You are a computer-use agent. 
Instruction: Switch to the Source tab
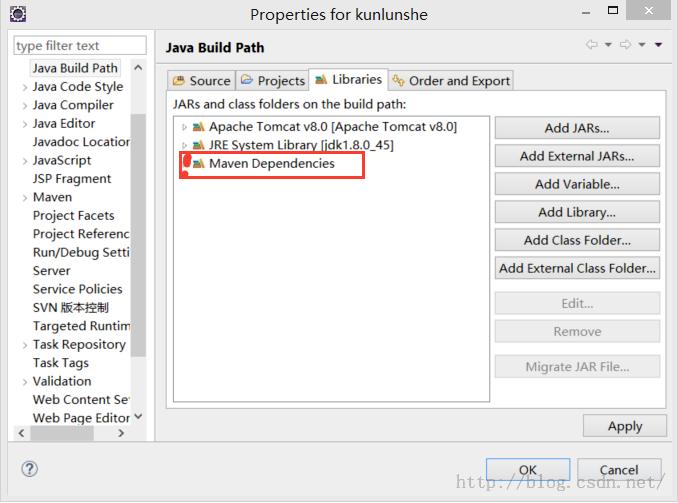(x=201, y=80)
